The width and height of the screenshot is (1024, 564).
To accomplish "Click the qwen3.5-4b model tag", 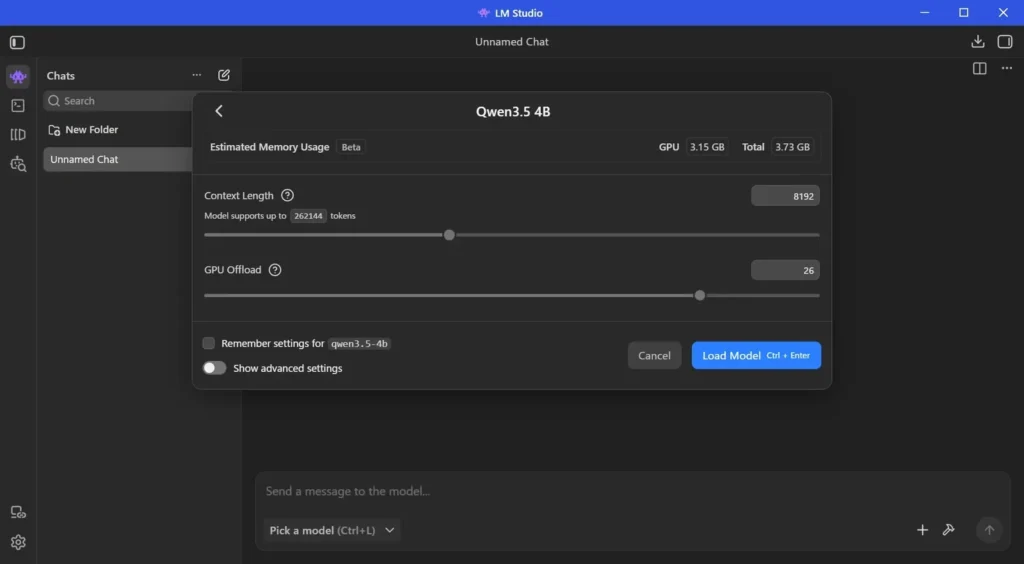I will click(359, 343).
